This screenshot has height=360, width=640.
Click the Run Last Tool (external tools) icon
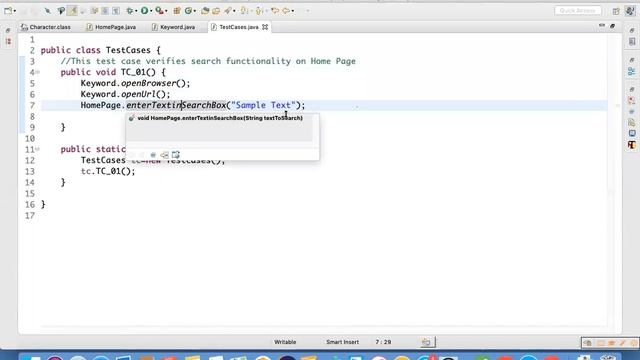point(160,11)
